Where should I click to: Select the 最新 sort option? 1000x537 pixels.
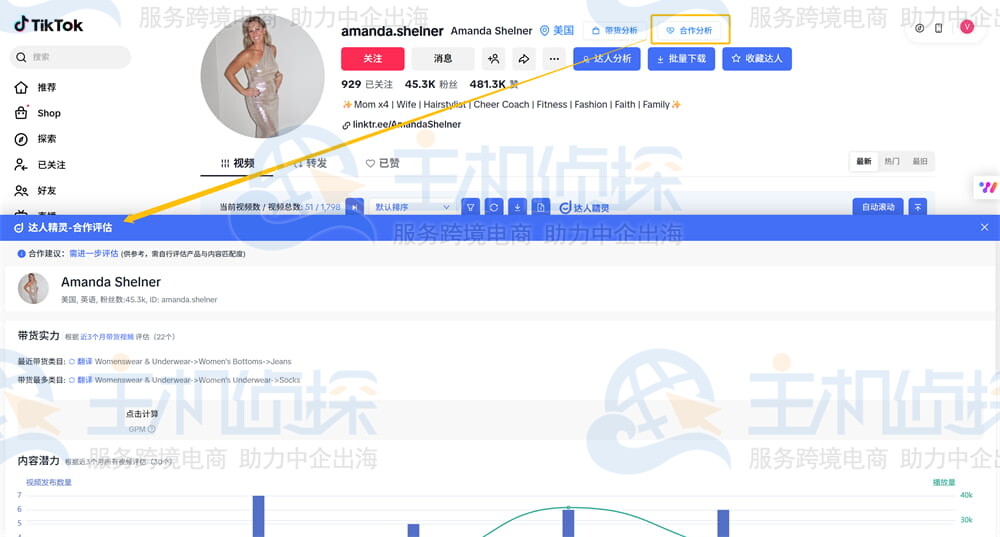pos(864,161)
